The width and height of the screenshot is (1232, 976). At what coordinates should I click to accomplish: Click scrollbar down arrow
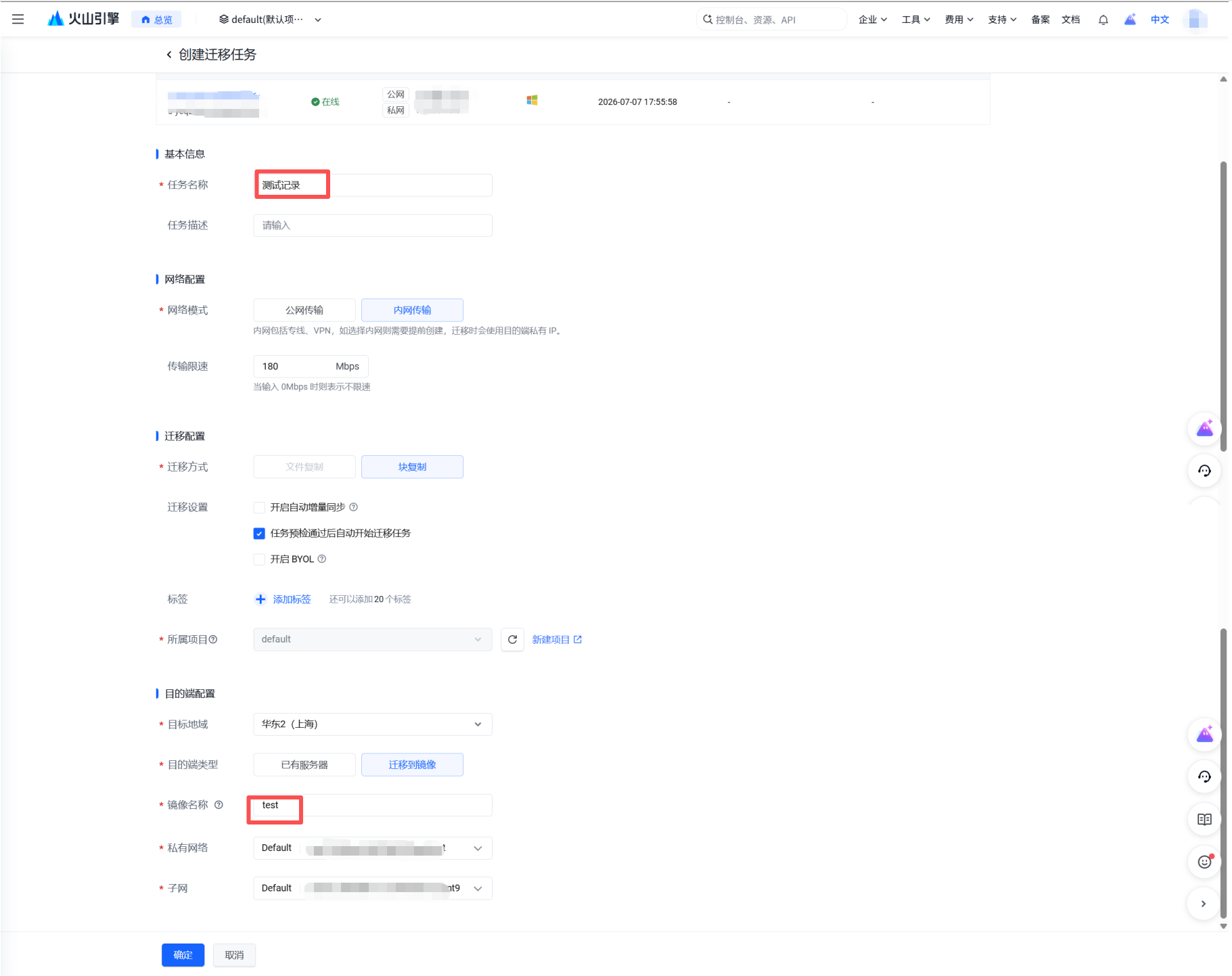coord(1224,927)
